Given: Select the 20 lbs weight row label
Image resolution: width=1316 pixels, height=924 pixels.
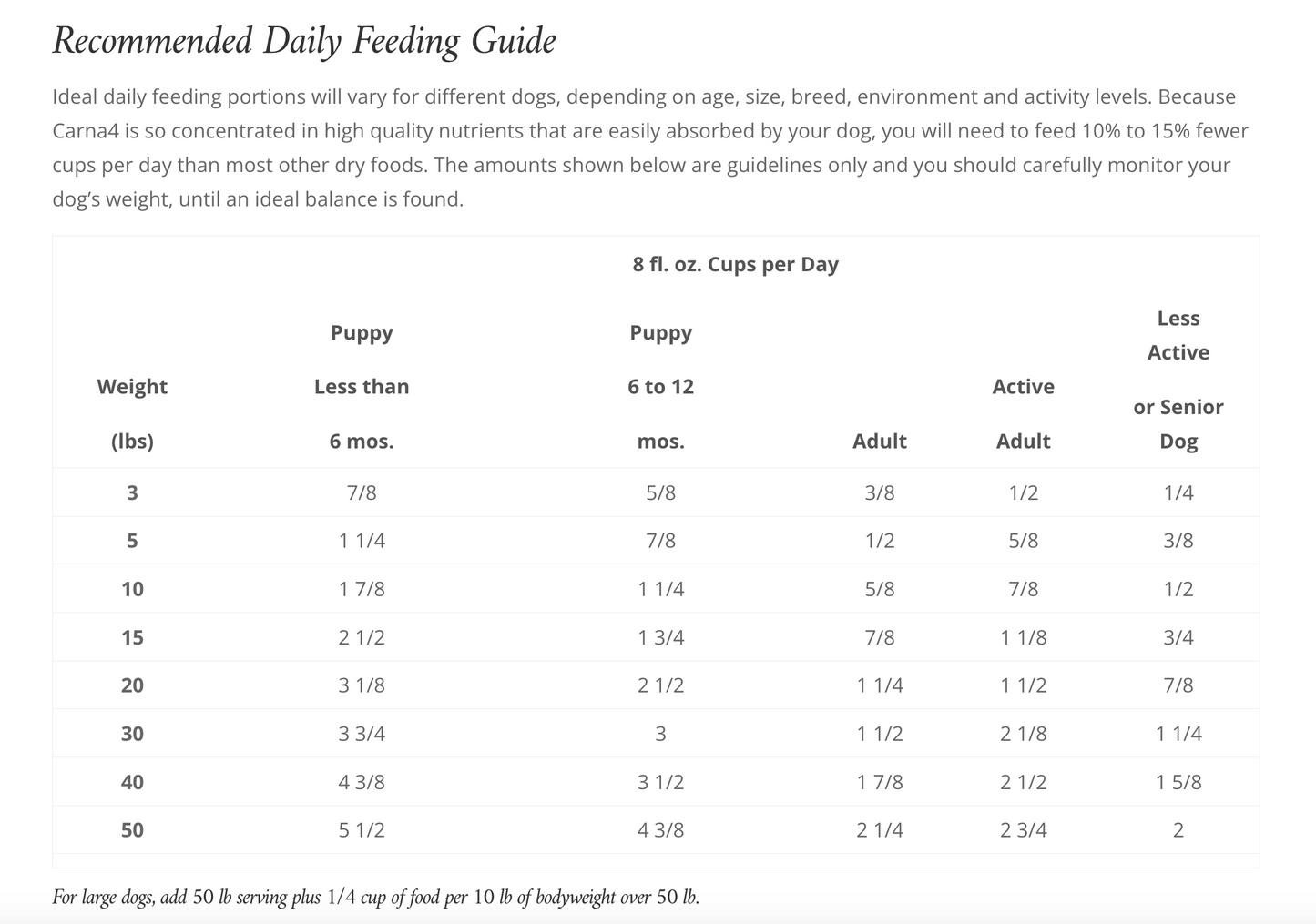Looking at the screenshot, I should 132,685.
